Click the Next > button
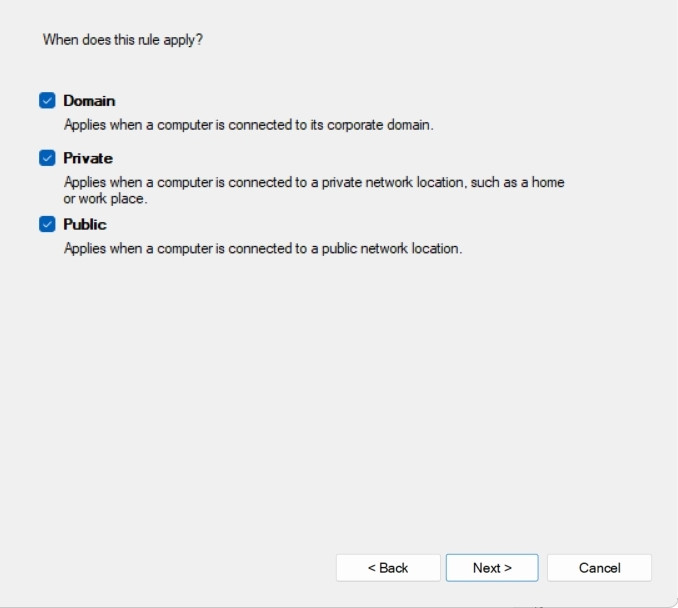 (492, 568)
